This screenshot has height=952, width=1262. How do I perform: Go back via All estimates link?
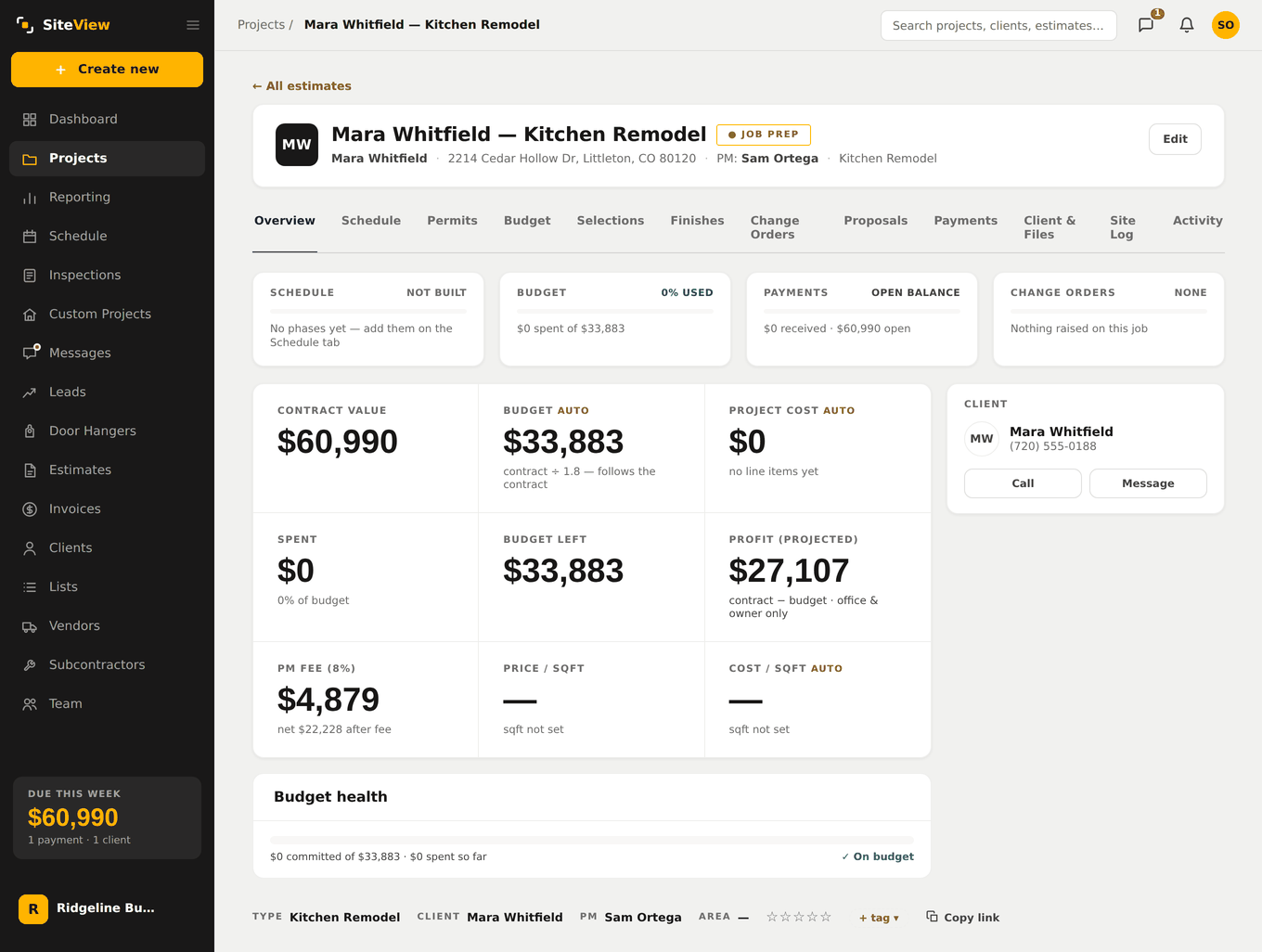click(x=302, y=86)
